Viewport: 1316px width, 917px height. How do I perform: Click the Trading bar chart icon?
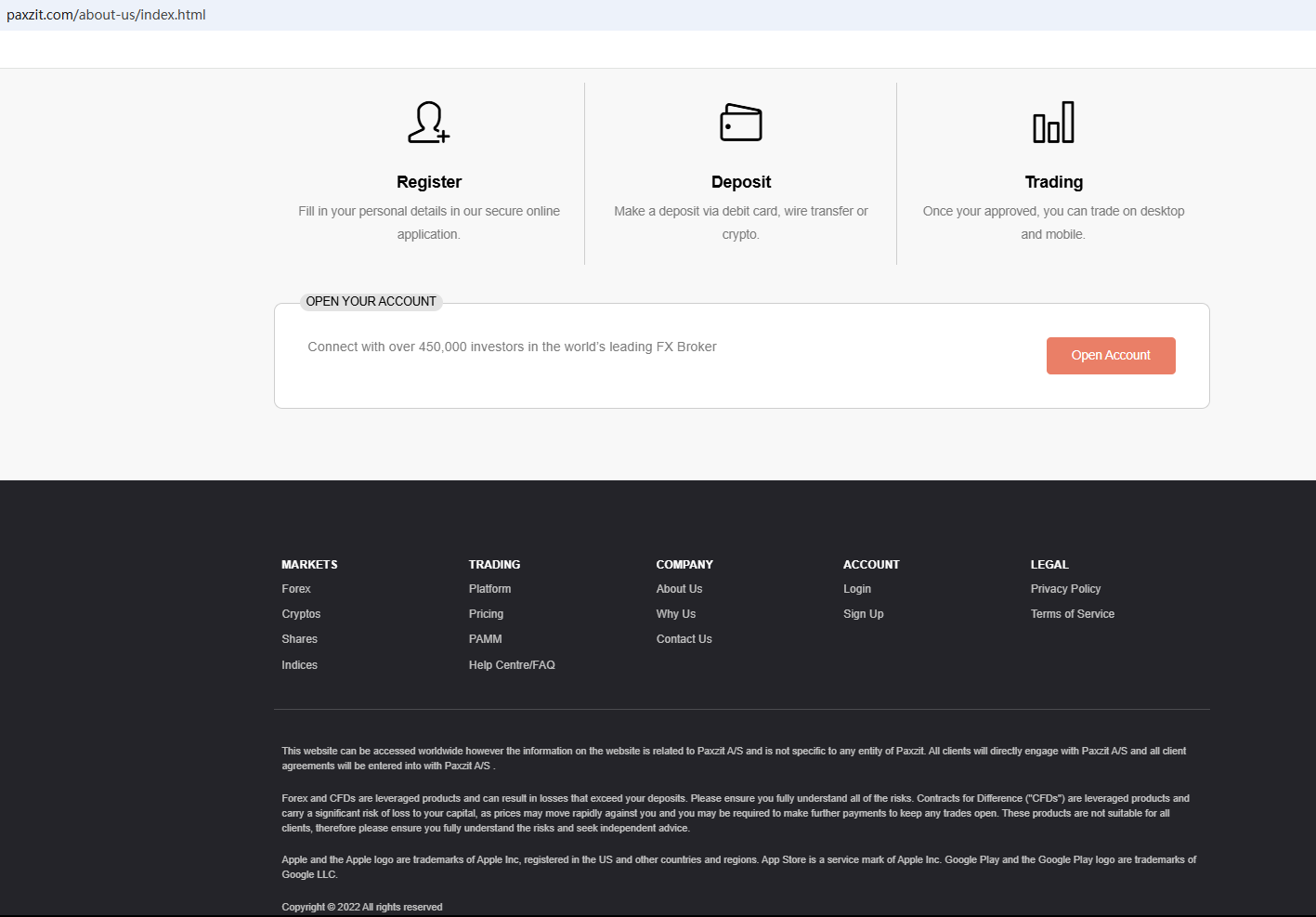tap(1053, 123)
